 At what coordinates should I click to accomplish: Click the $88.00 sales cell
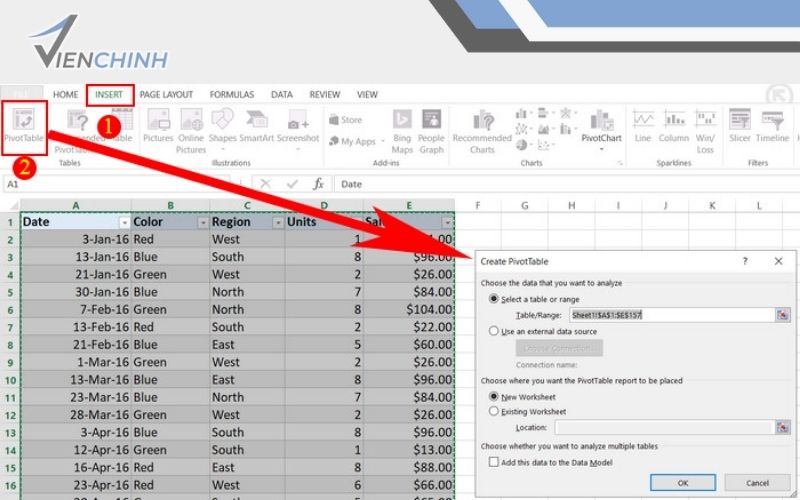(x=409, y=467)
